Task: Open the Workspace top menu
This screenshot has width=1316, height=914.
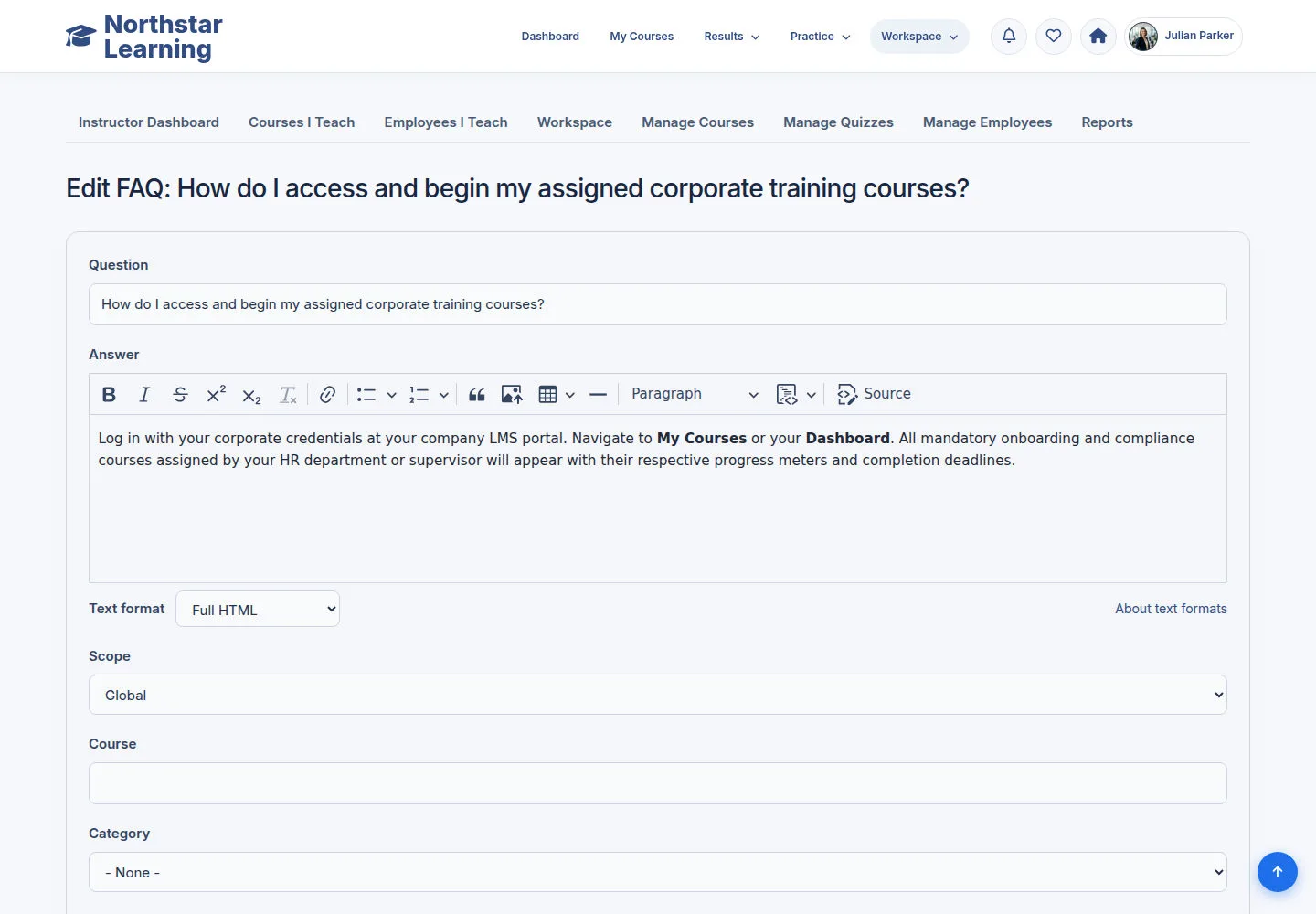Action: click(919, 37)
